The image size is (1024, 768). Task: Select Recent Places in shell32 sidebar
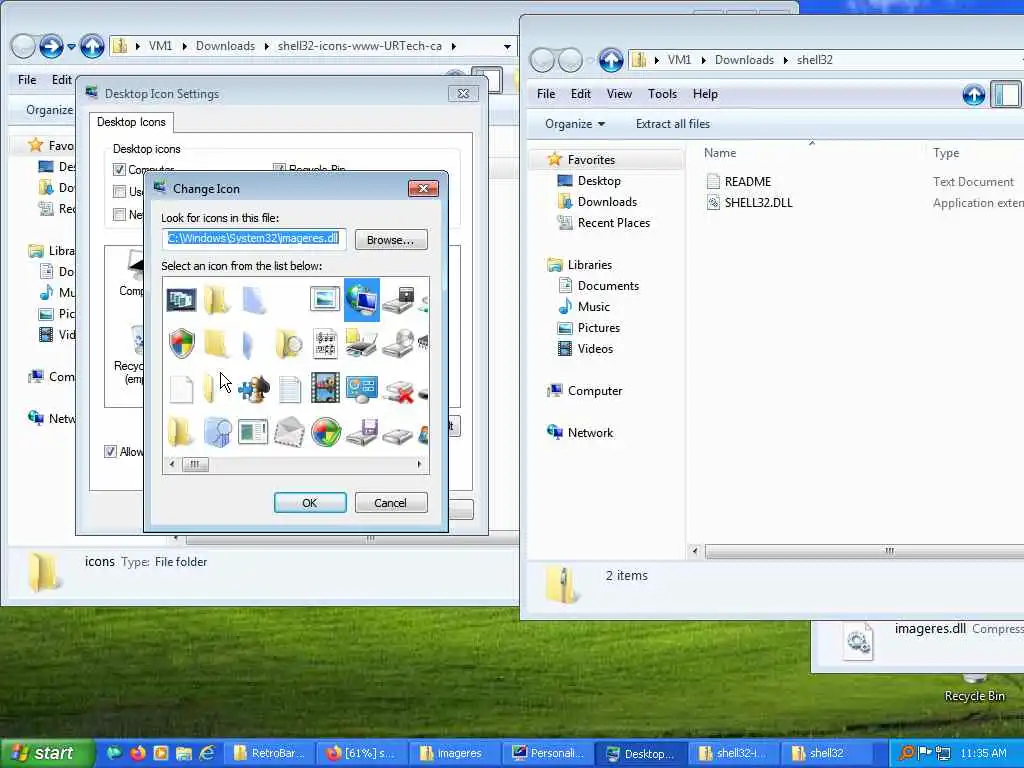(x=604, y=223)
